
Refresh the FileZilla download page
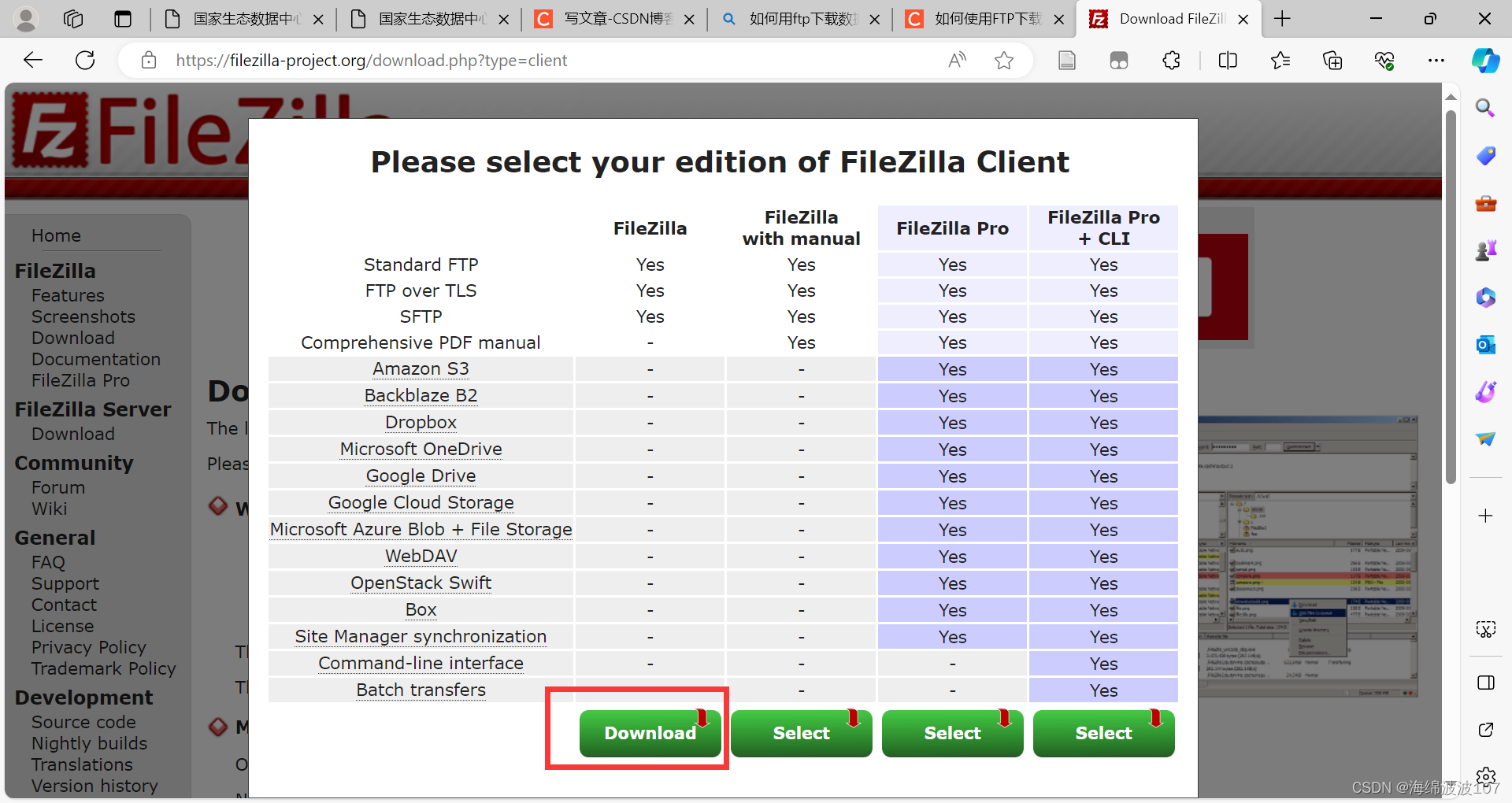tap(85, 61)
